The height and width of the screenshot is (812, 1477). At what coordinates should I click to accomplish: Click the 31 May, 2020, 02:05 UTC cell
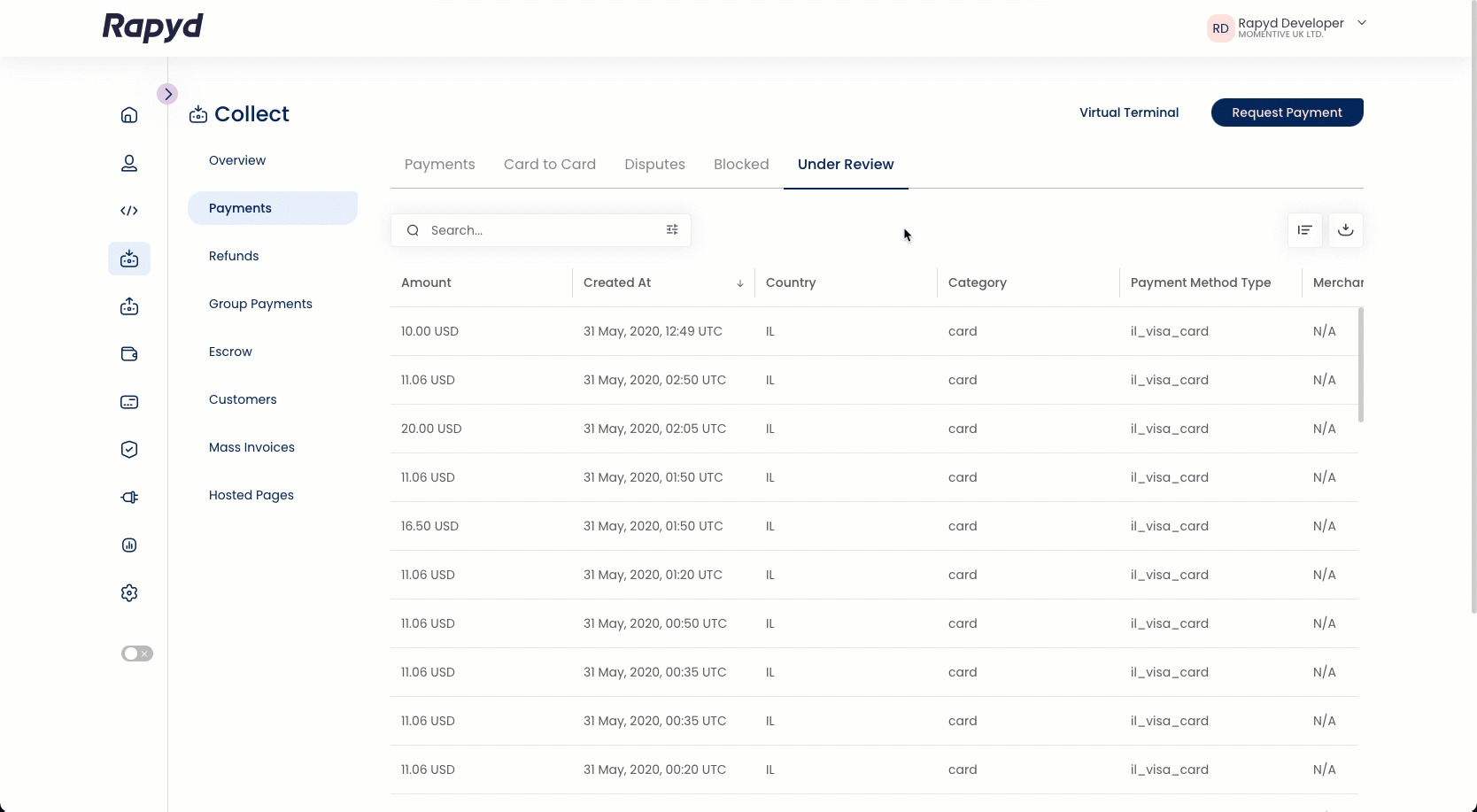pyautogui.click(x=654, y=429)
